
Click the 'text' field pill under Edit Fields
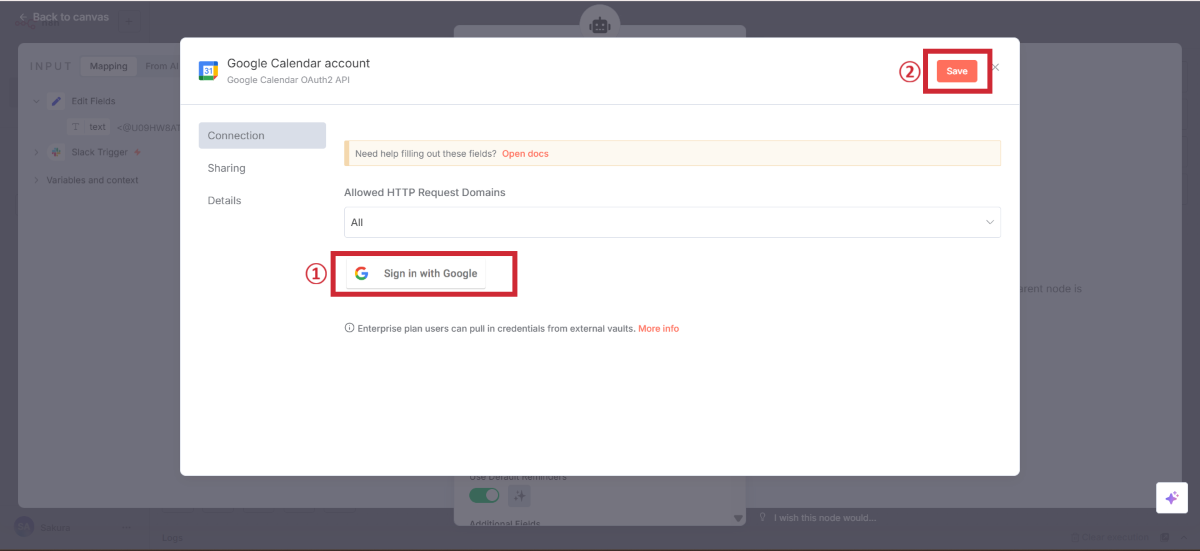click(x=90, y=127)
